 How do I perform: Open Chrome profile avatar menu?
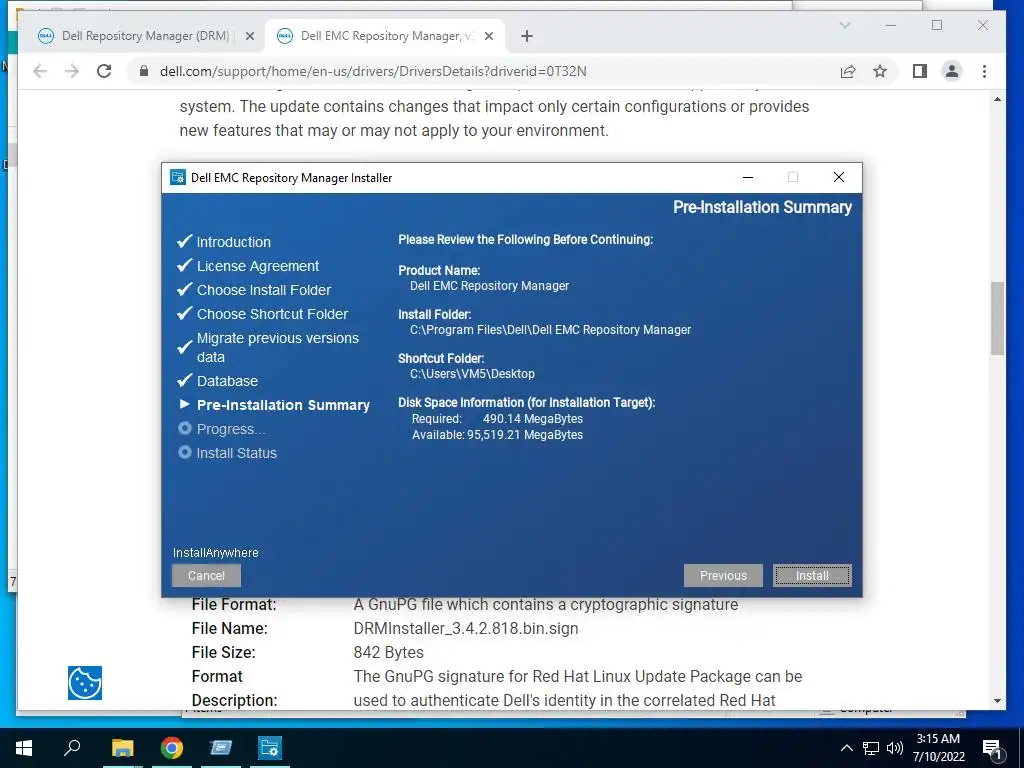(952, 71)
